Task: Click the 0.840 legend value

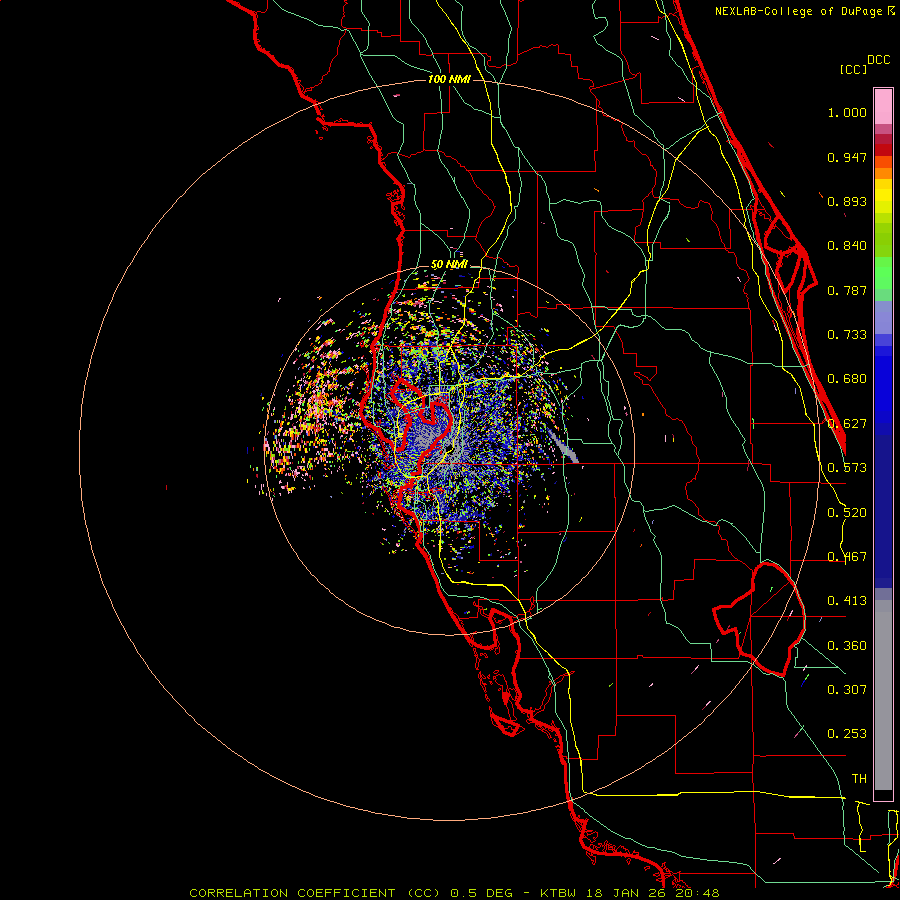Action: (847, 246)
